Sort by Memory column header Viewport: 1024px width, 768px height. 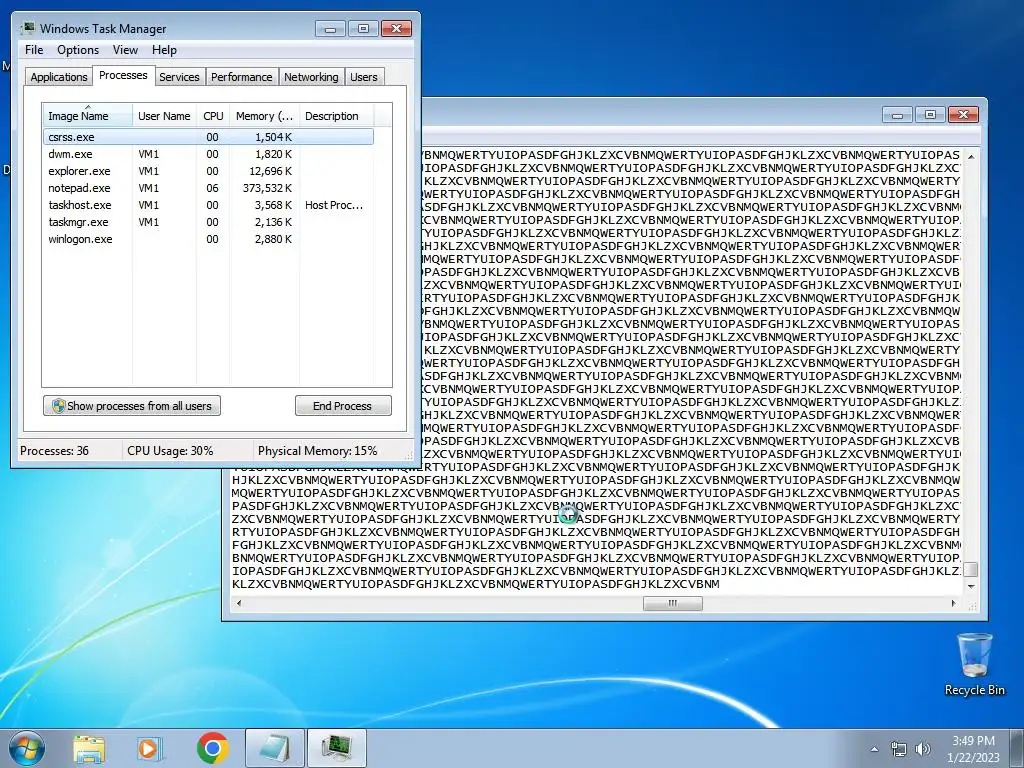tap(264, 116)
